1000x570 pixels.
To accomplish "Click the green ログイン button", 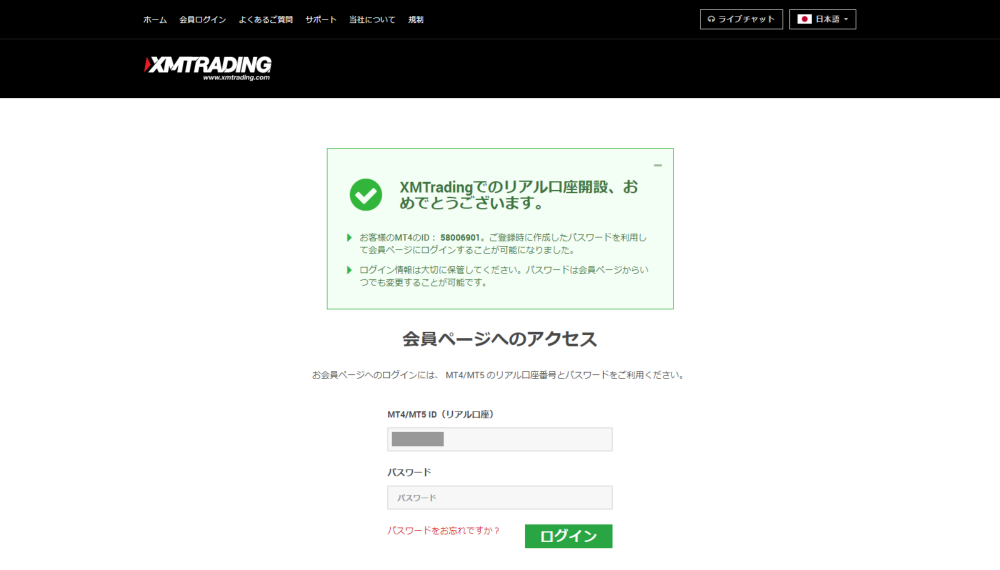I will (x=568, y=536).
